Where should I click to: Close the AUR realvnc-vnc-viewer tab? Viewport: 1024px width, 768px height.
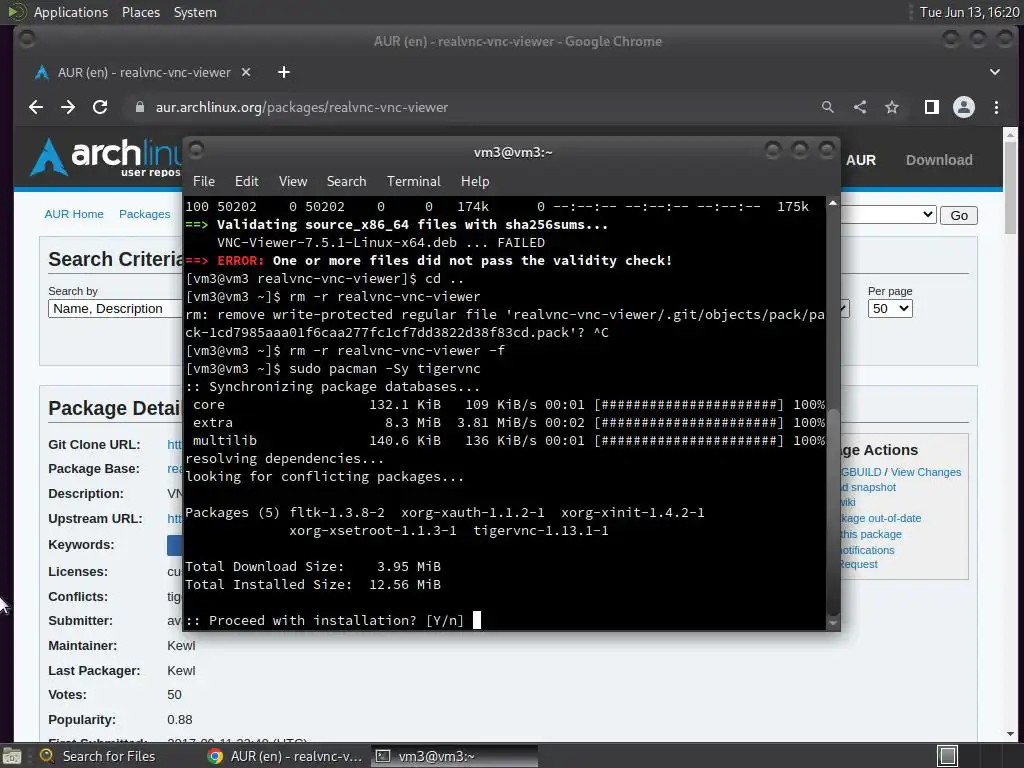[246, 72]
